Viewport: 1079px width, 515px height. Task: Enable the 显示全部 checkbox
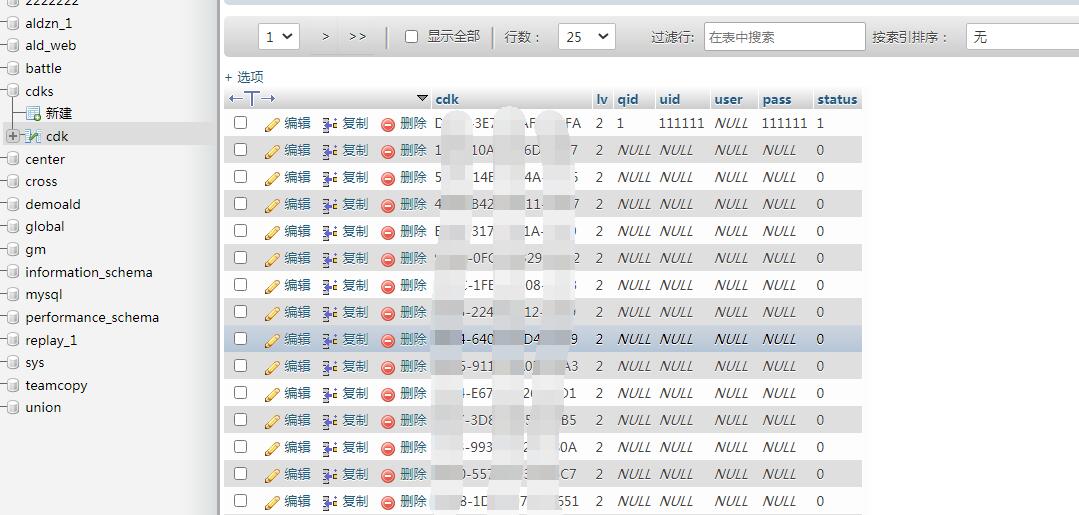point(411,37)
